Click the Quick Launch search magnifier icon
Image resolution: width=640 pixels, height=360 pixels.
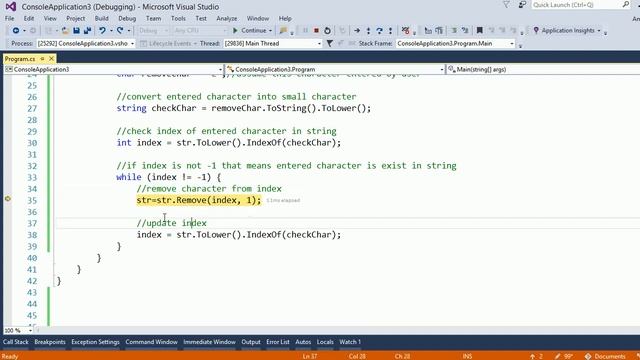(x=626, y=5)
